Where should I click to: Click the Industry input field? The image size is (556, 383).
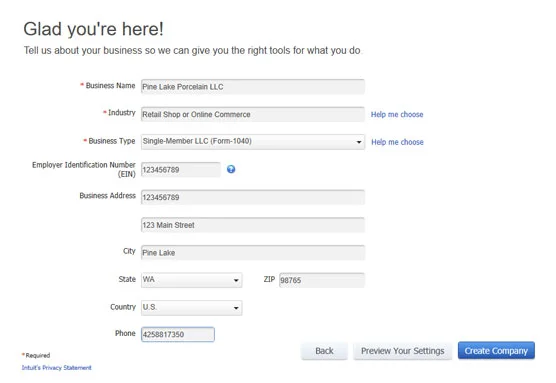point(252,114)
